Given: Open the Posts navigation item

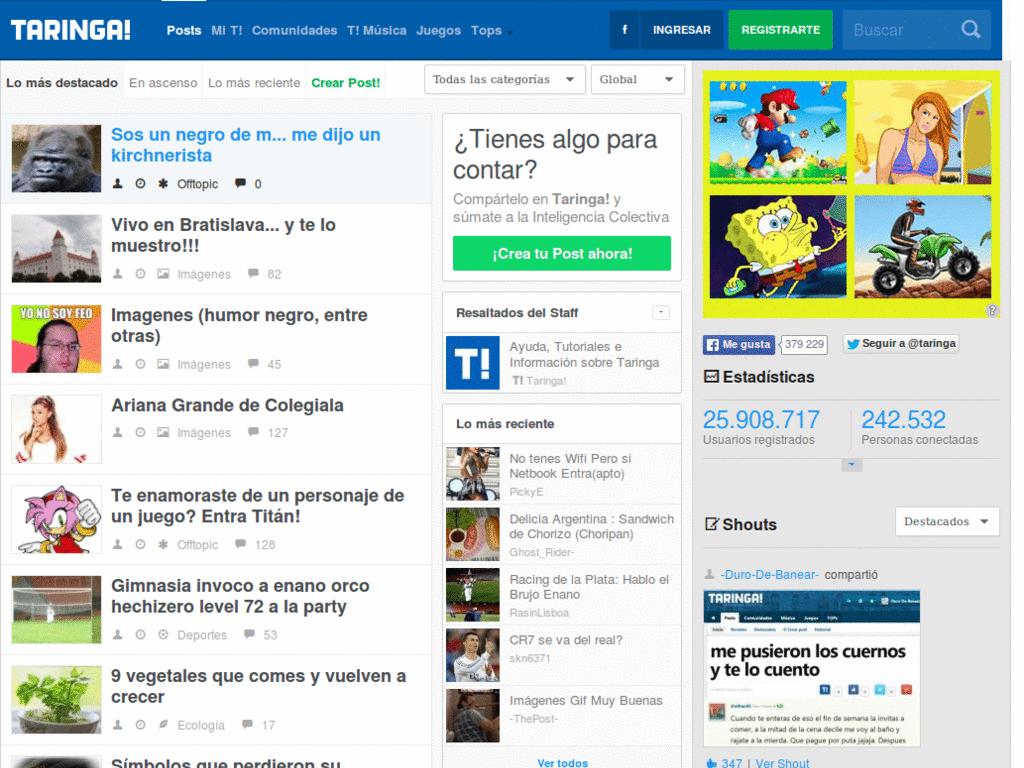Looking at the screenshot, I should coord(184,31).
